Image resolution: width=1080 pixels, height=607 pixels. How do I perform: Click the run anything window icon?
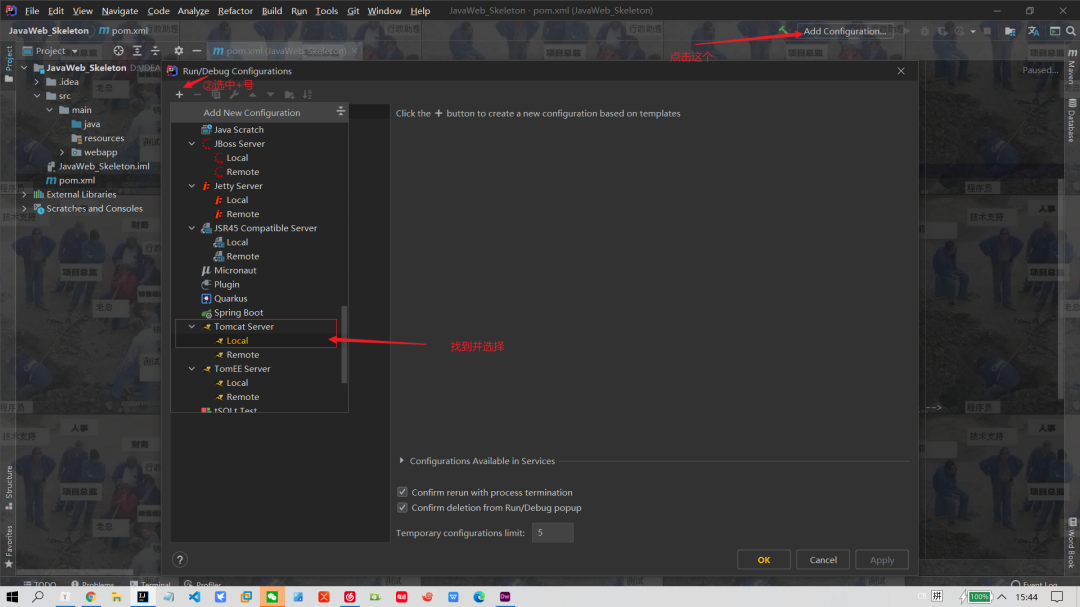point(1055,31)
